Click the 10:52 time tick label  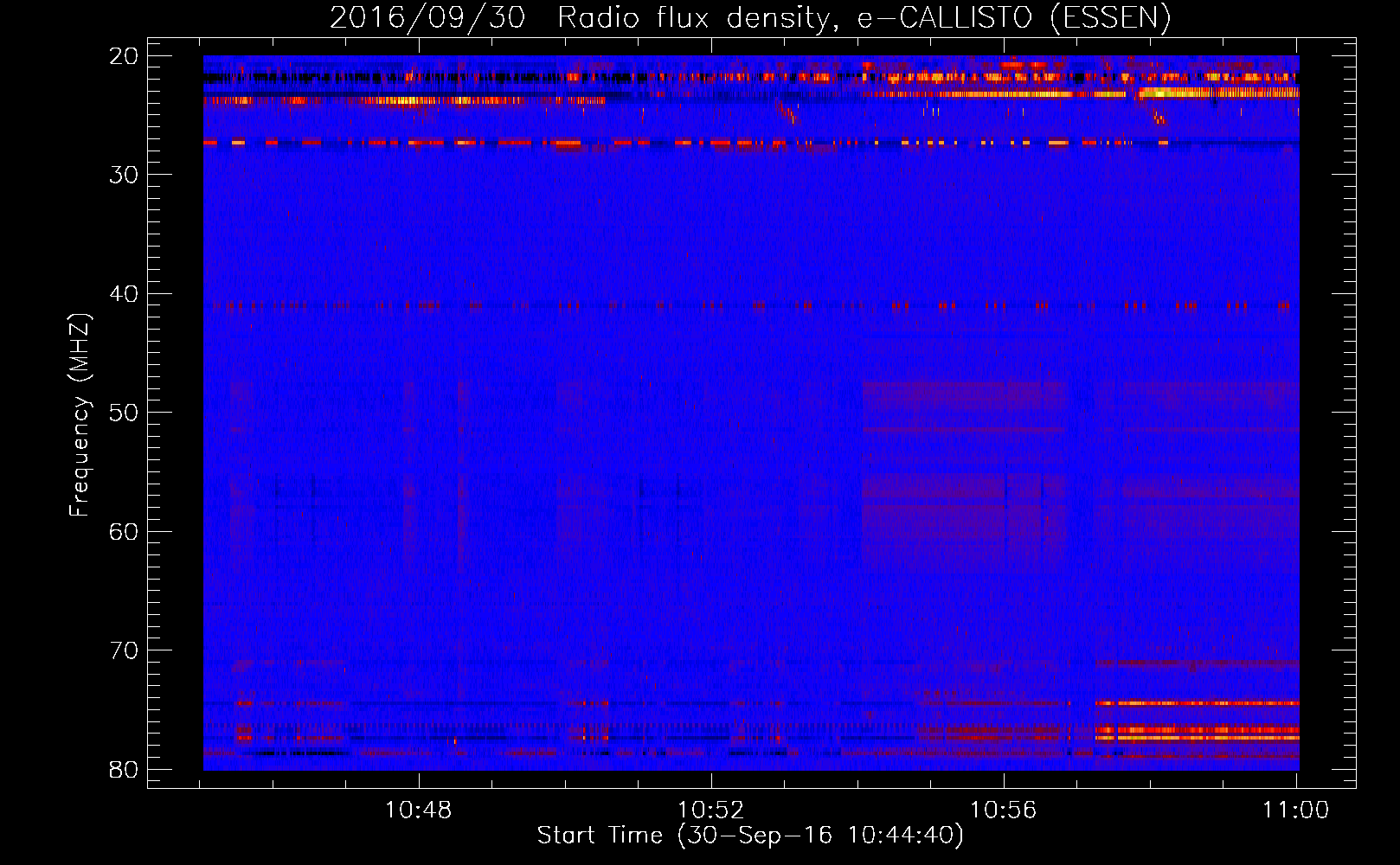click(711, 811)
